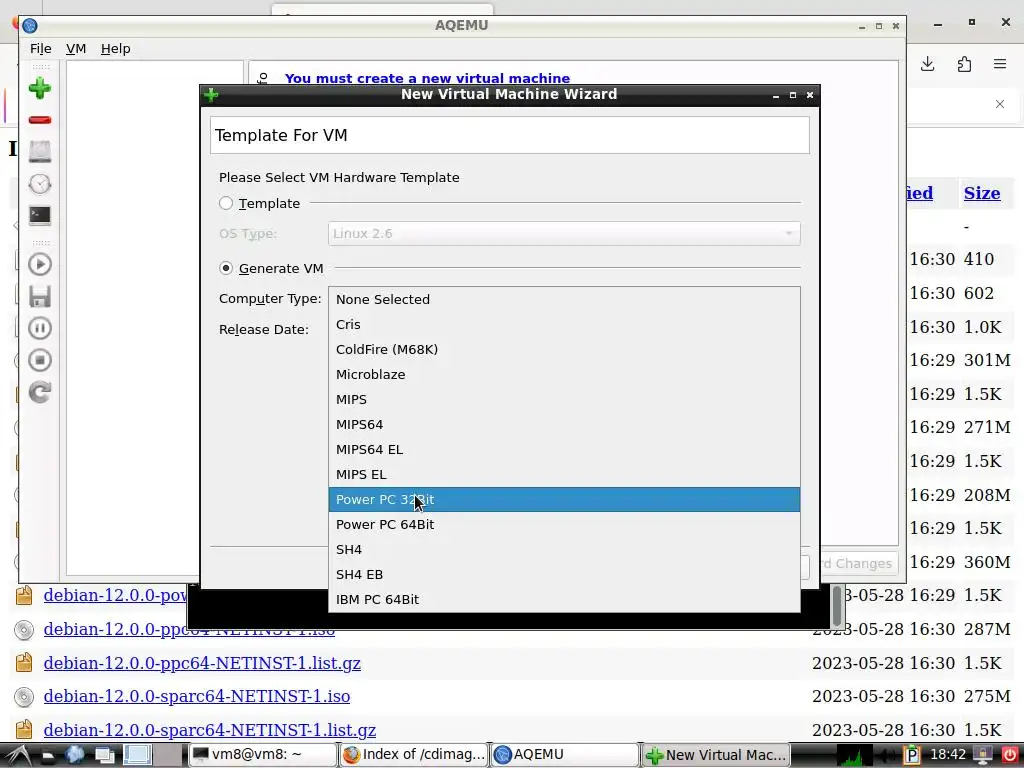
Task: Switch to vm8@vm8 terminal taskbar item
Action: tap(263, 755)
